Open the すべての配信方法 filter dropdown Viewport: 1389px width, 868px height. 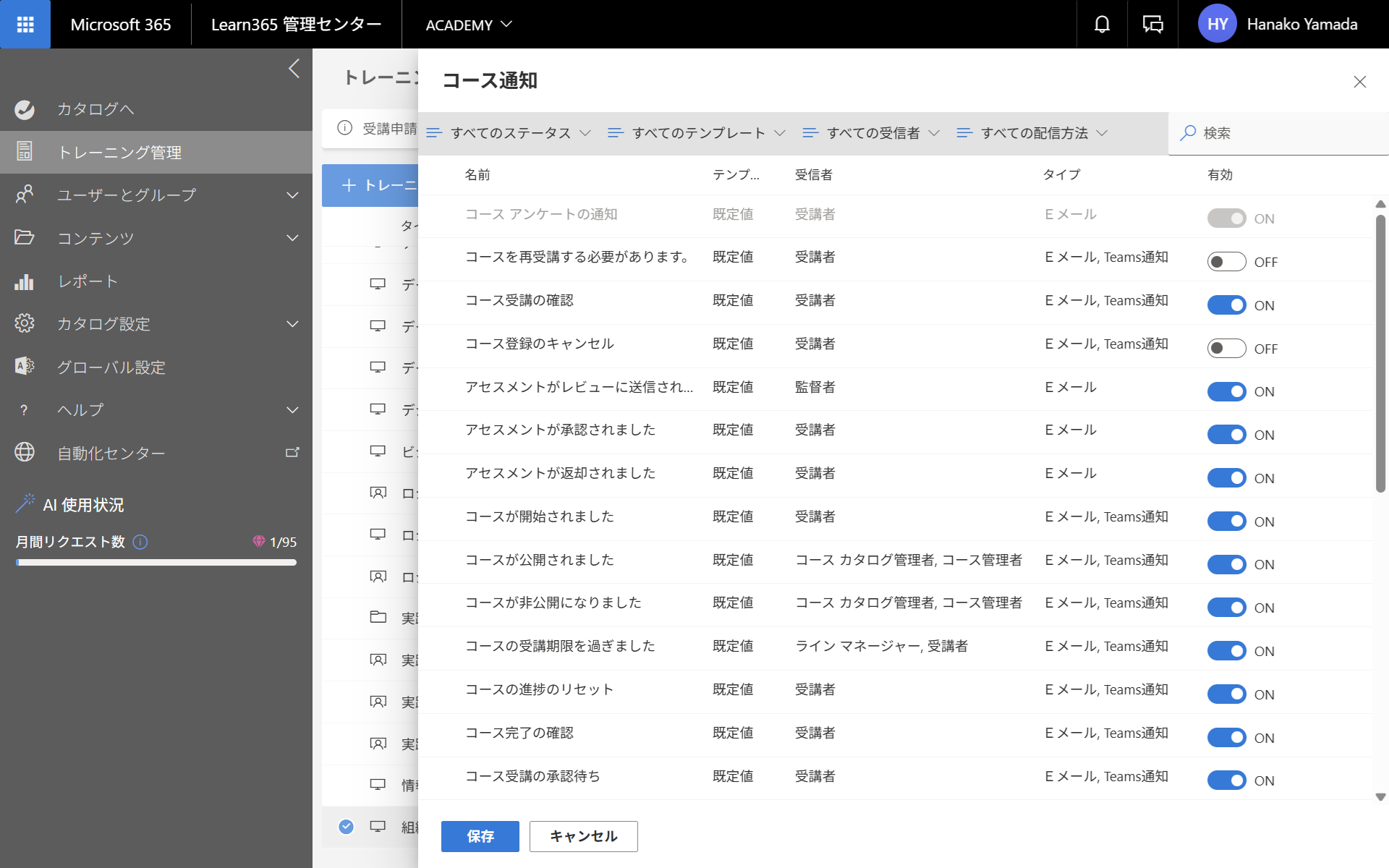pos(1033,133)
